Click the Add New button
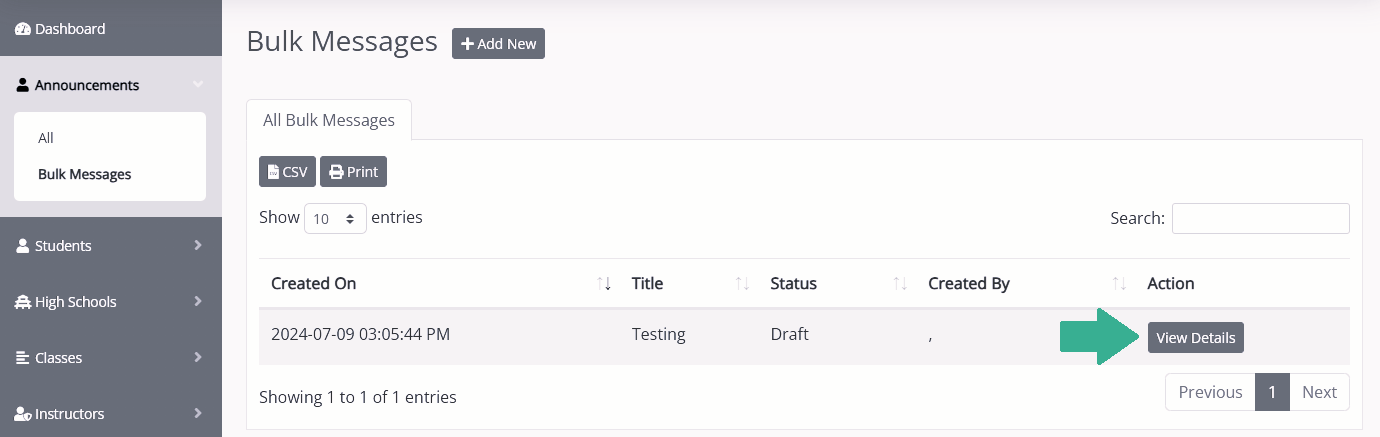This screenshot has height=437, width=1380. click(x=498, y=44)
